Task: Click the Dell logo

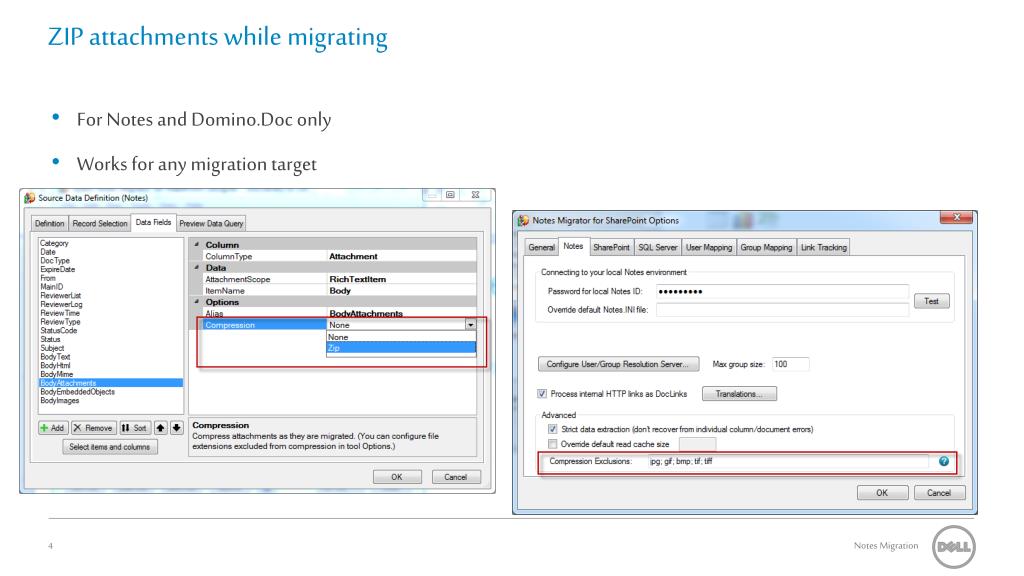Action: click(x=953, y=547)
